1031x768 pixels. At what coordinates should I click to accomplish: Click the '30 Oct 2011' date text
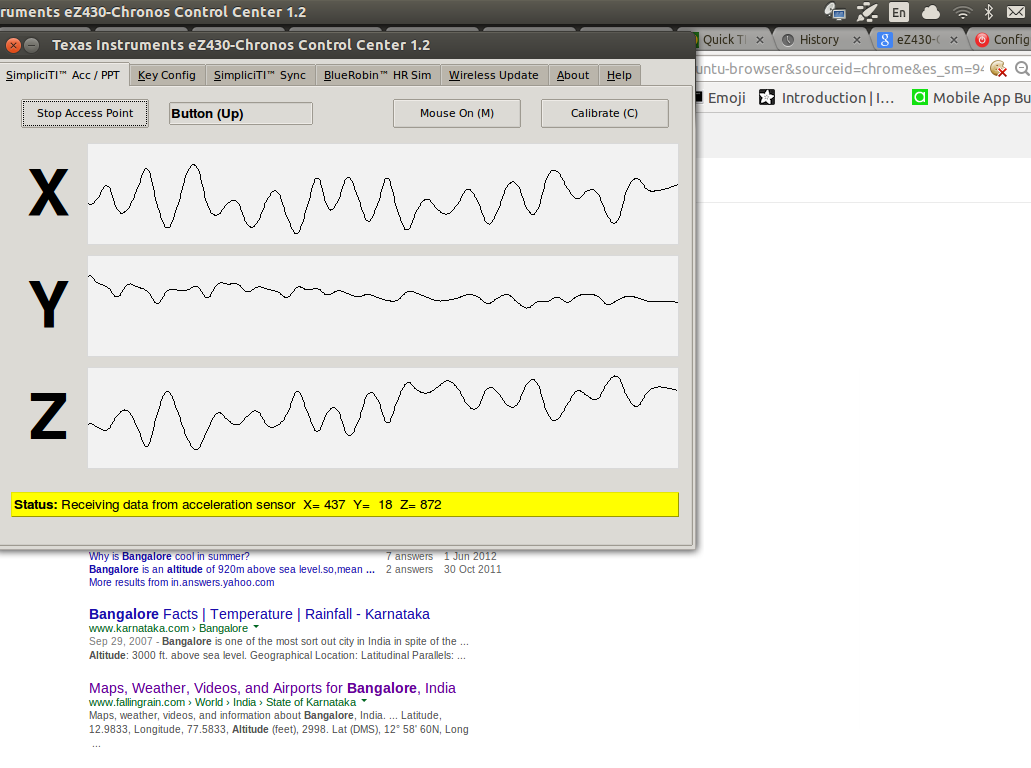(x=472, y=569)
